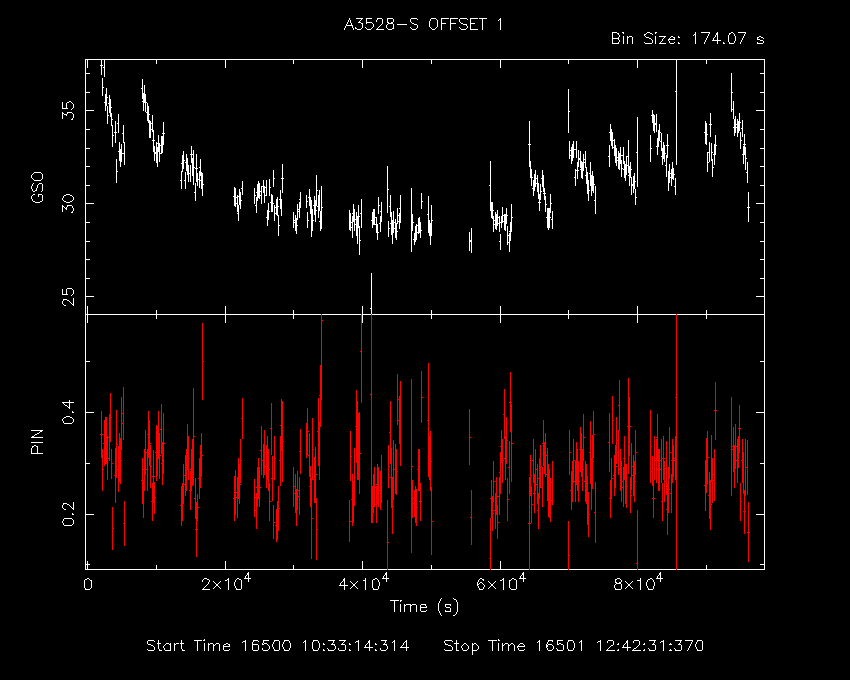Click the PIN axis tick value 0.2
This screenshot has height=680, width=850.
pyautogui.click(x=69, y=514)
